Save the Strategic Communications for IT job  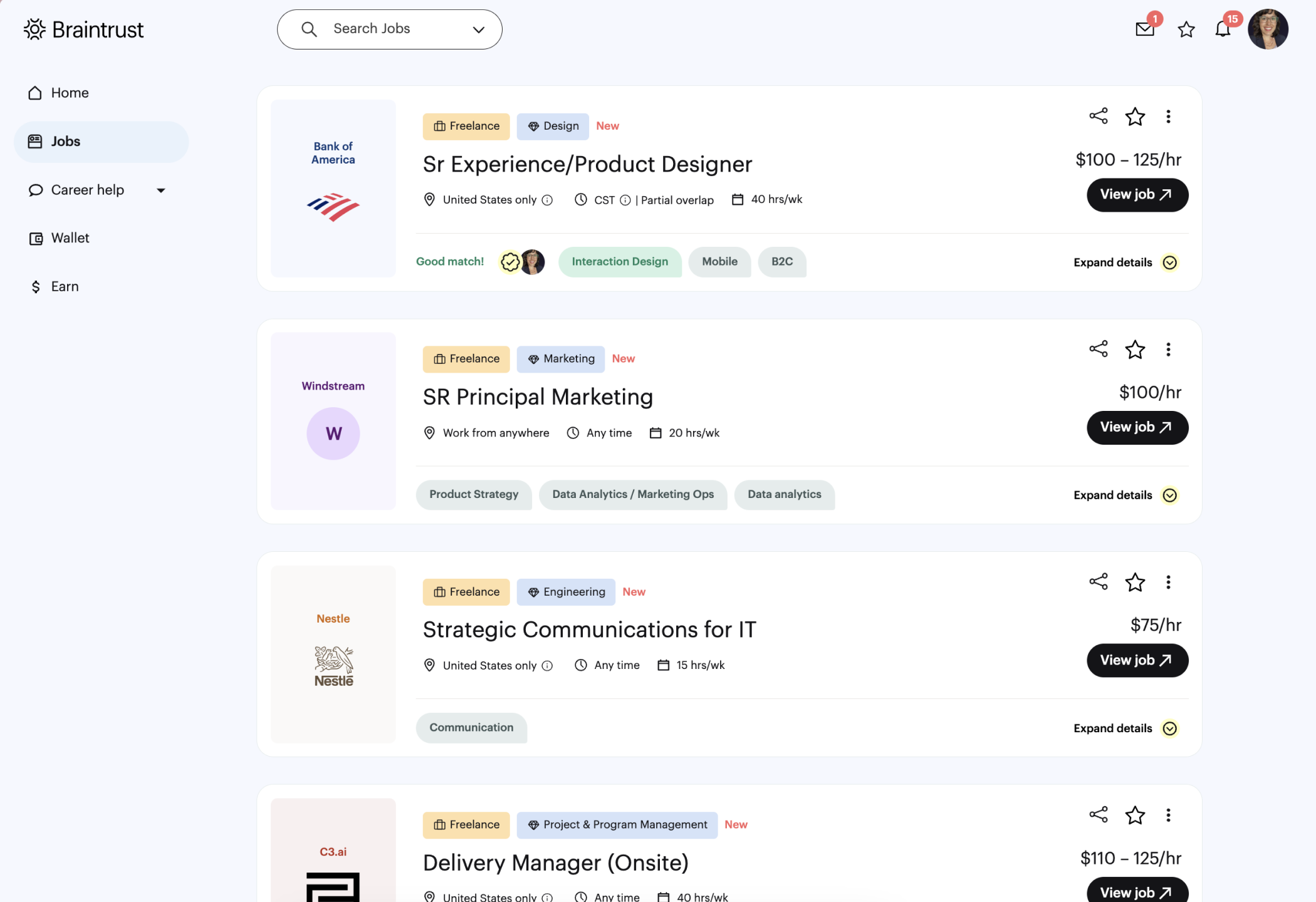pos(1135,582)
